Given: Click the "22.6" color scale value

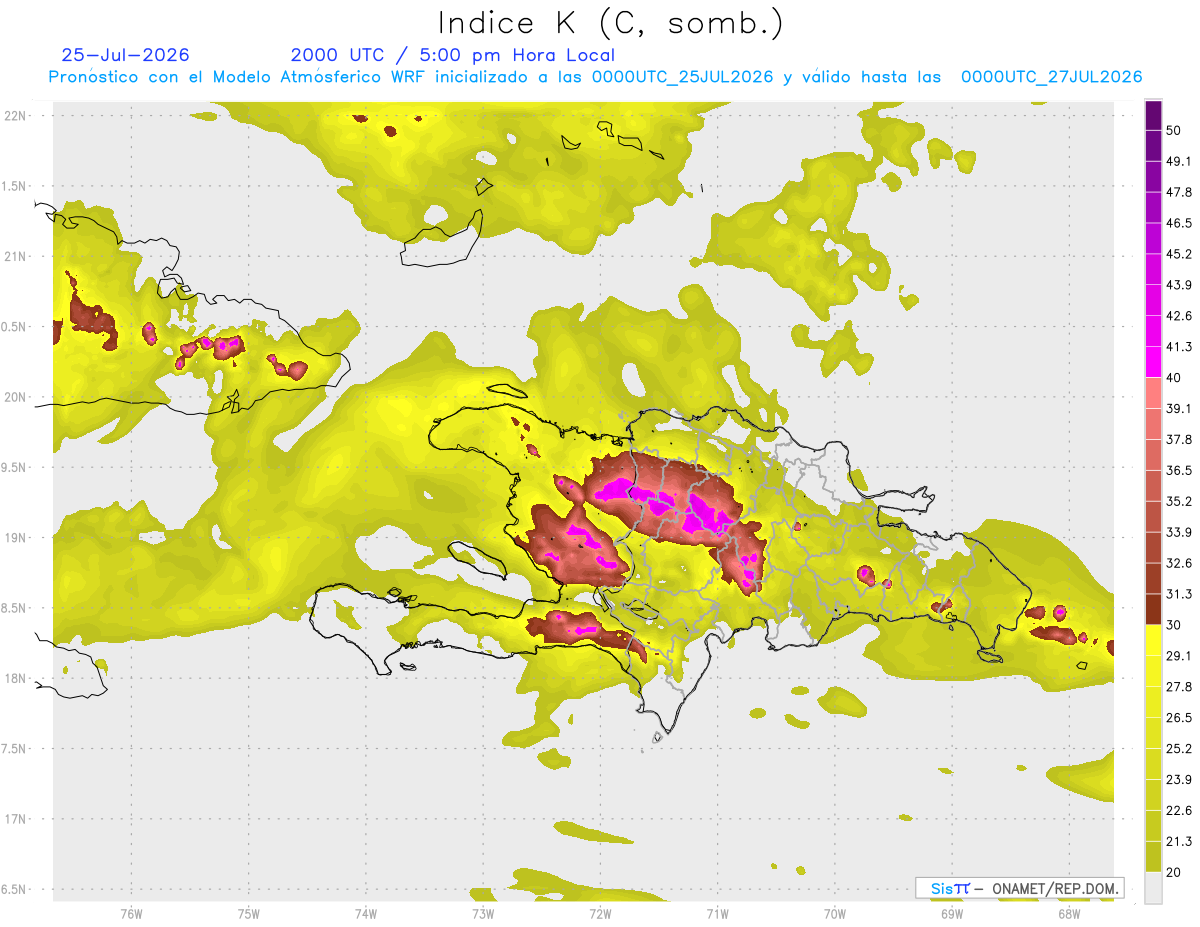Looking at the screenshot, I should [1179, 811].
